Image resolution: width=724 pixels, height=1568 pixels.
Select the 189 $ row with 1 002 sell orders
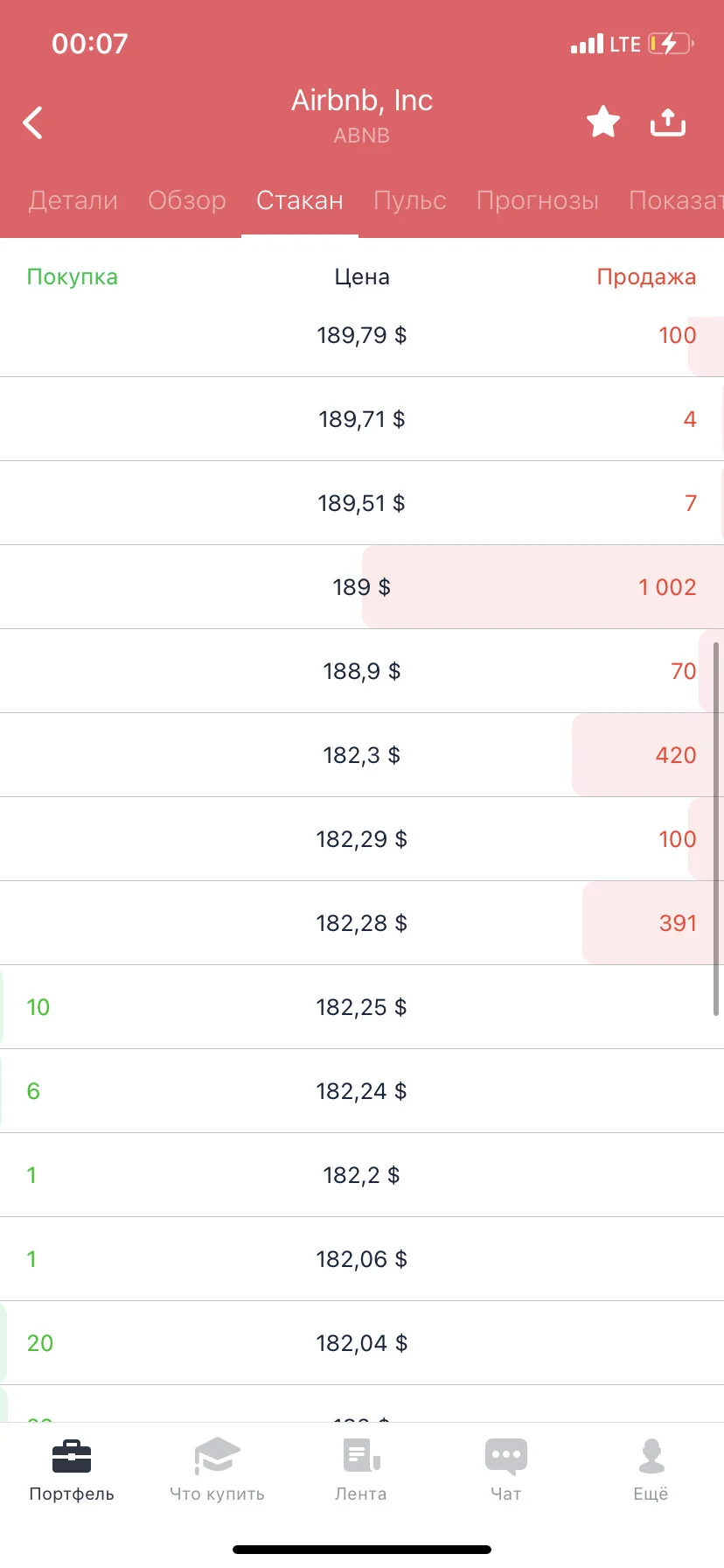tap(362, 587)
